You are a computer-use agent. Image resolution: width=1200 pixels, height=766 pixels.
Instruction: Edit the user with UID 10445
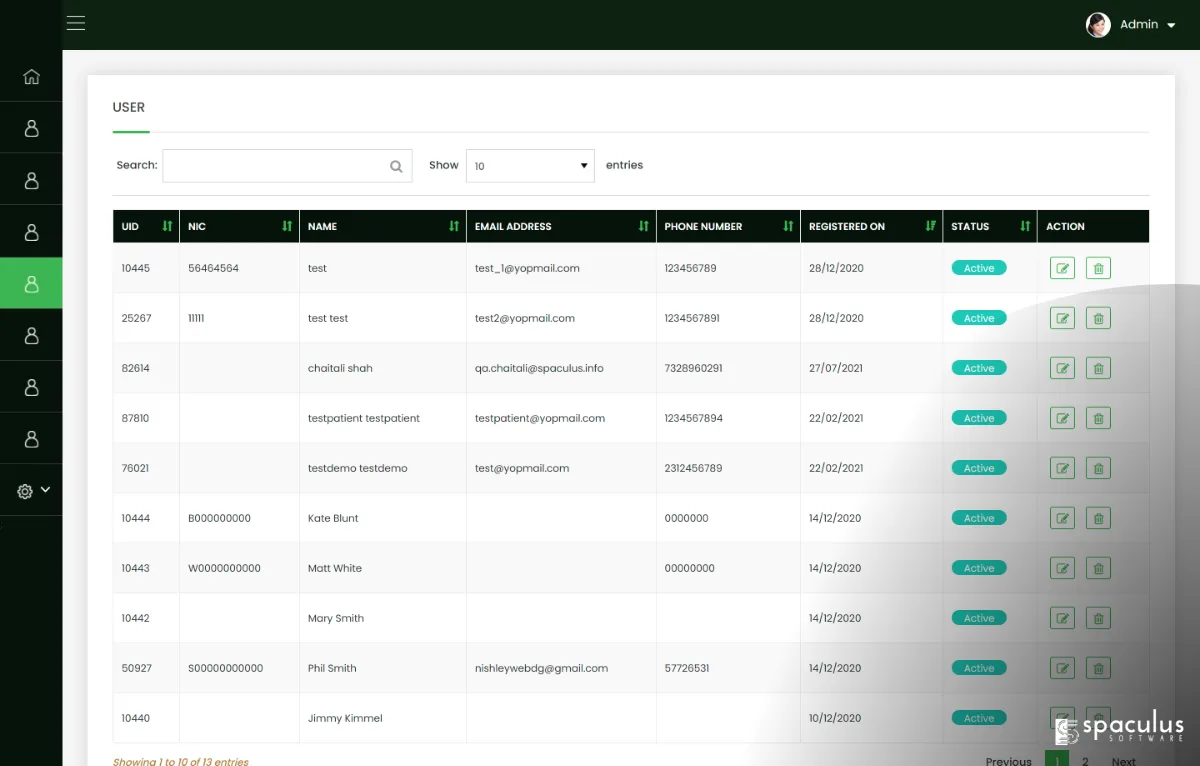1062,268
